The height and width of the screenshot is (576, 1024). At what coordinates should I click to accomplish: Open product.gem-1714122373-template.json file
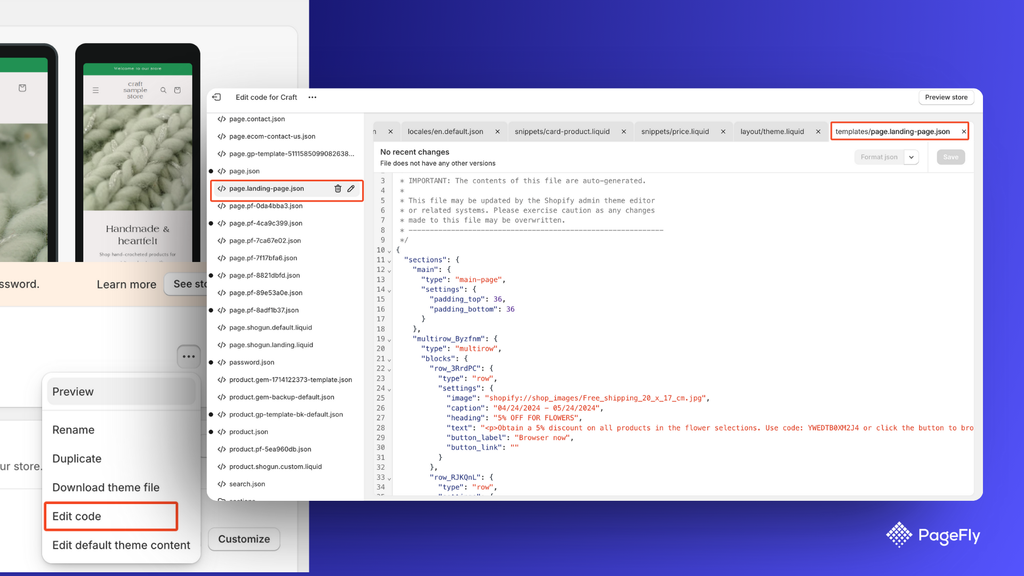pos(290,379)
